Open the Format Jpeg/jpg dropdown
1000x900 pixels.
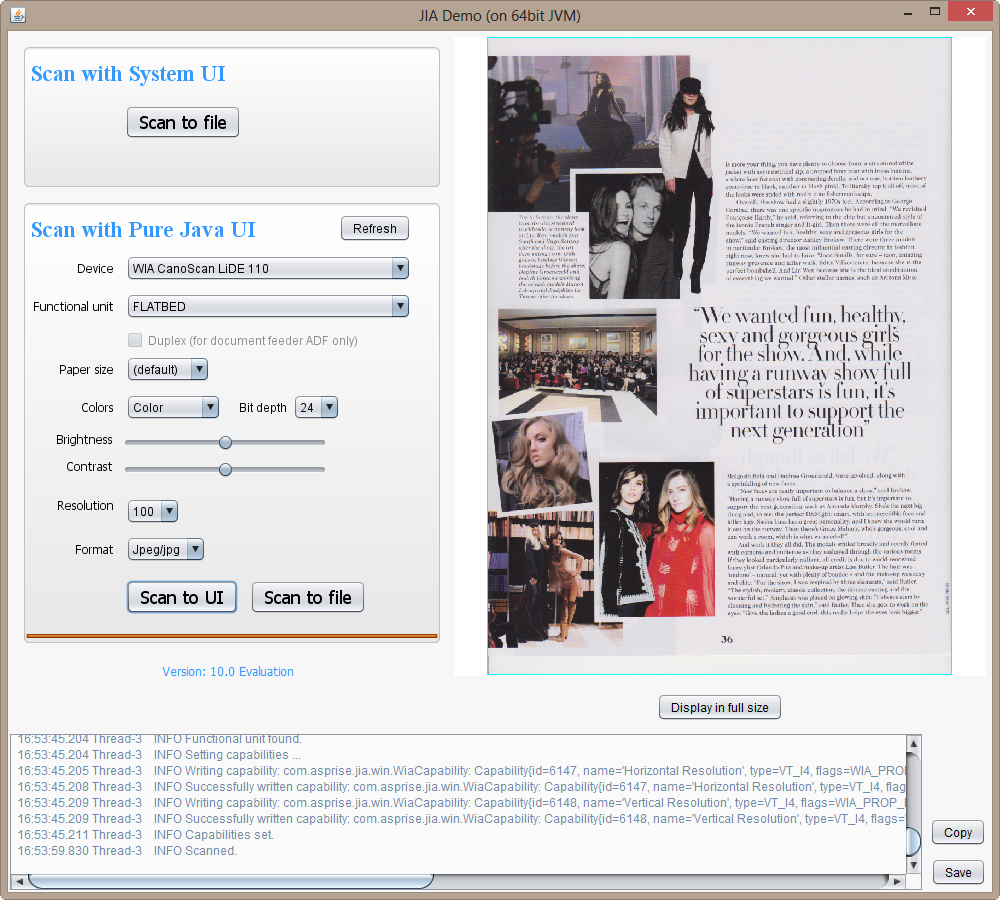(x=166, y=550)
